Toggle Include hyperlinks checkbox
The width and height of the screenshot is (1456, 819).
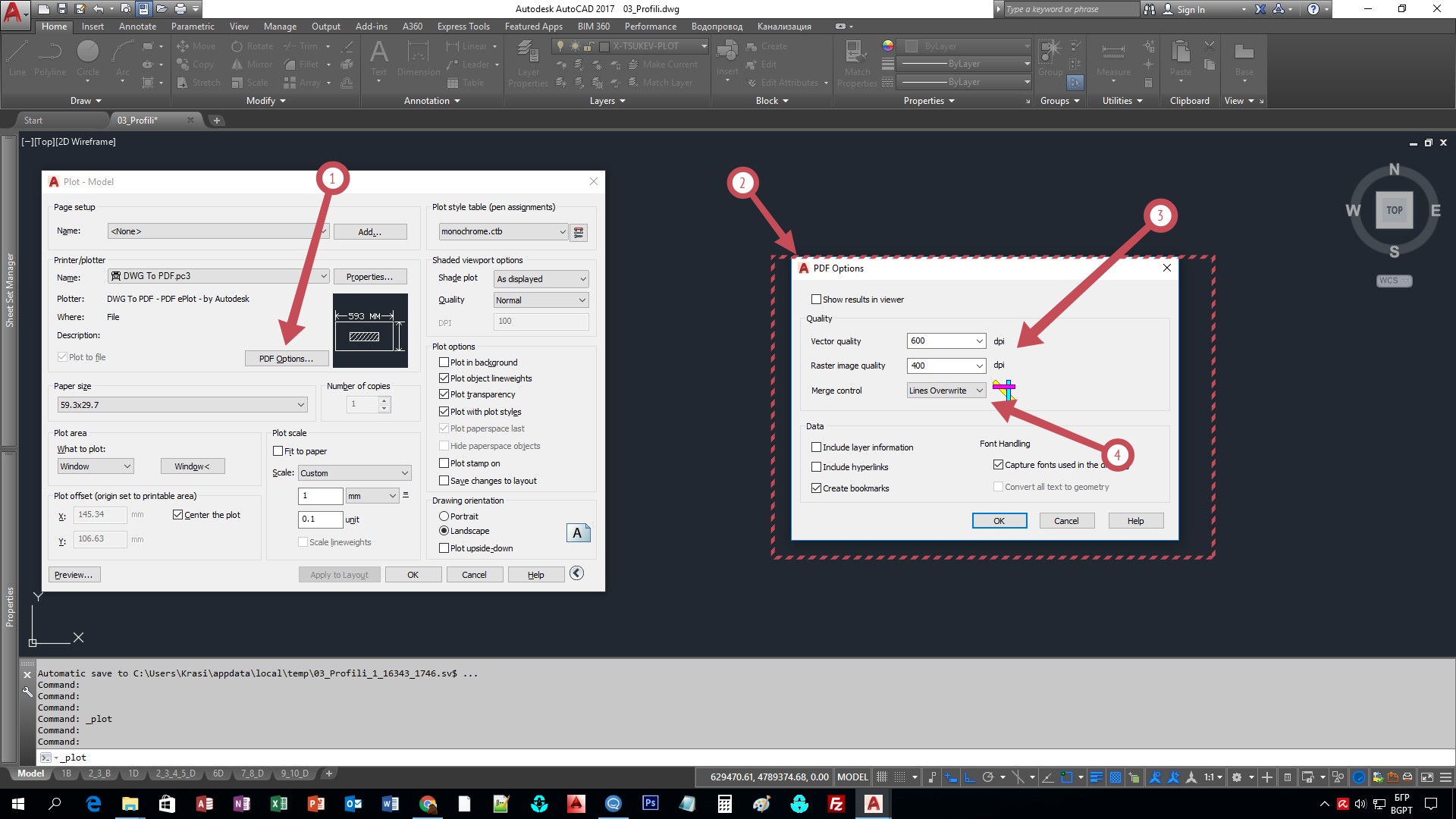click(x=816, y=467)
